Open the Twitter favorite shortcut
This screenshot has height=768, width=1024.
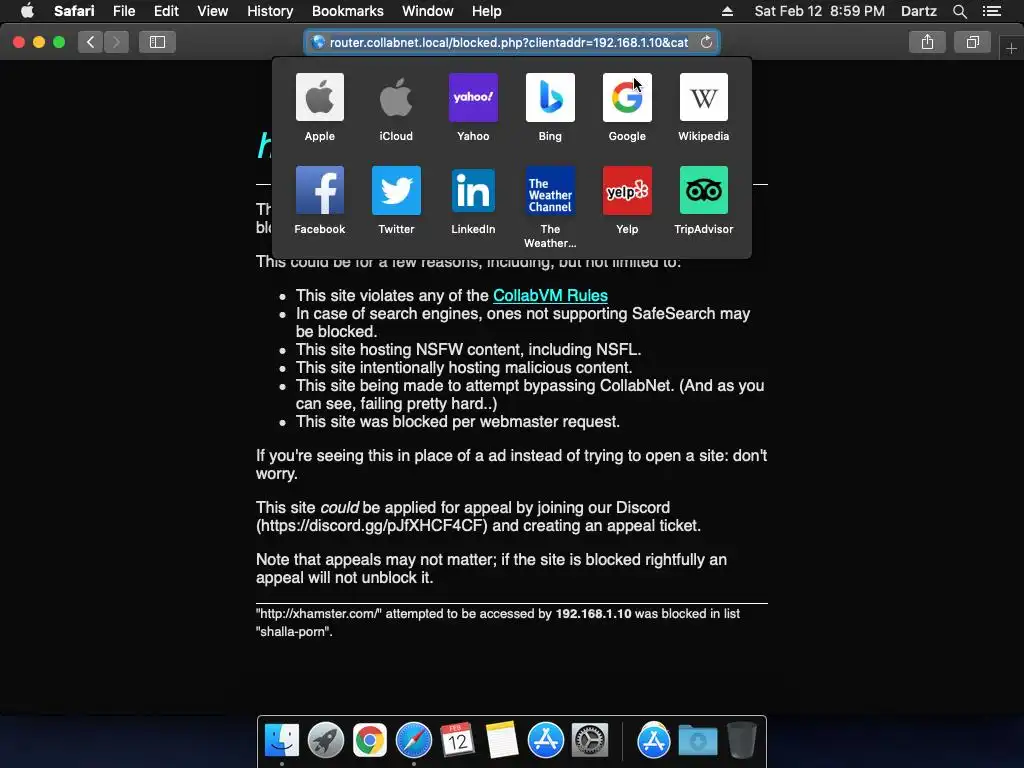tap(396, 190)
